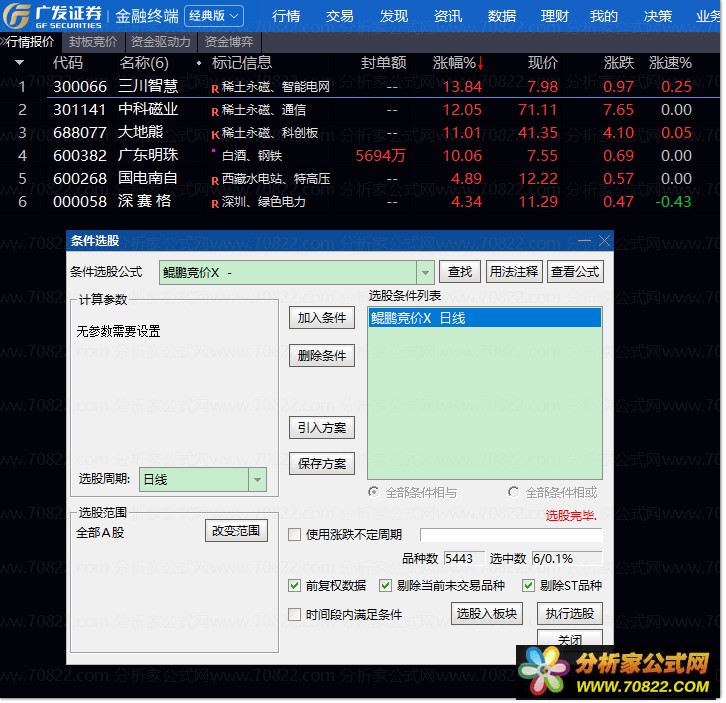Sort by the 涨速% column header
Image resolution: width=726 pixels, height=703 pixels.
670,63
